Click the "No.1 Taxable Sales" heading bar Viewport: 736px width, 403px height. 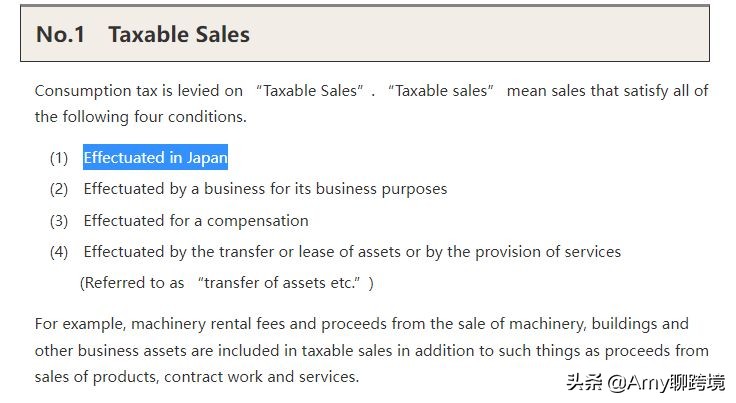point(364,34)
